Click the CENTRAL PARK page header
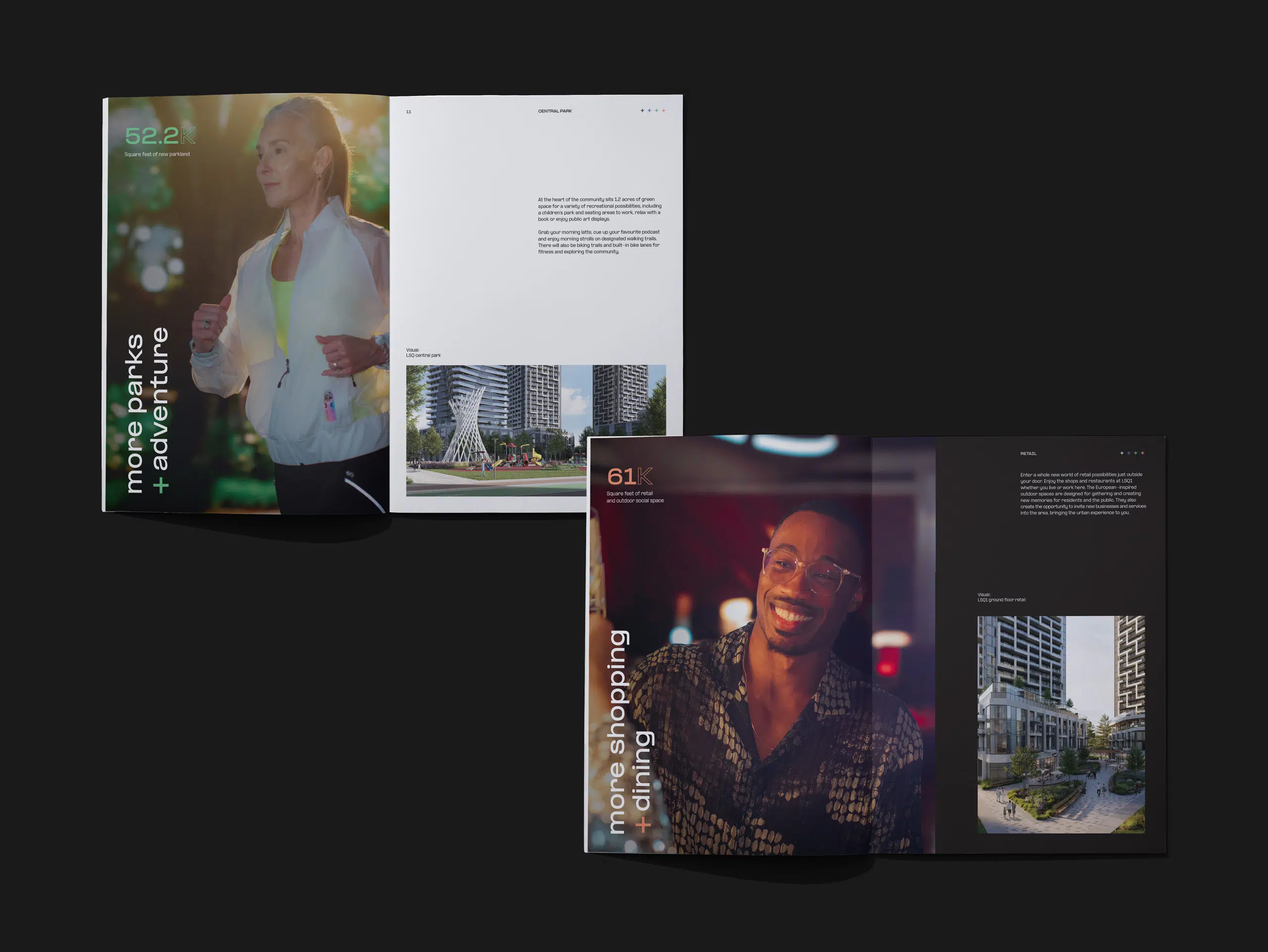 point(555,111)
